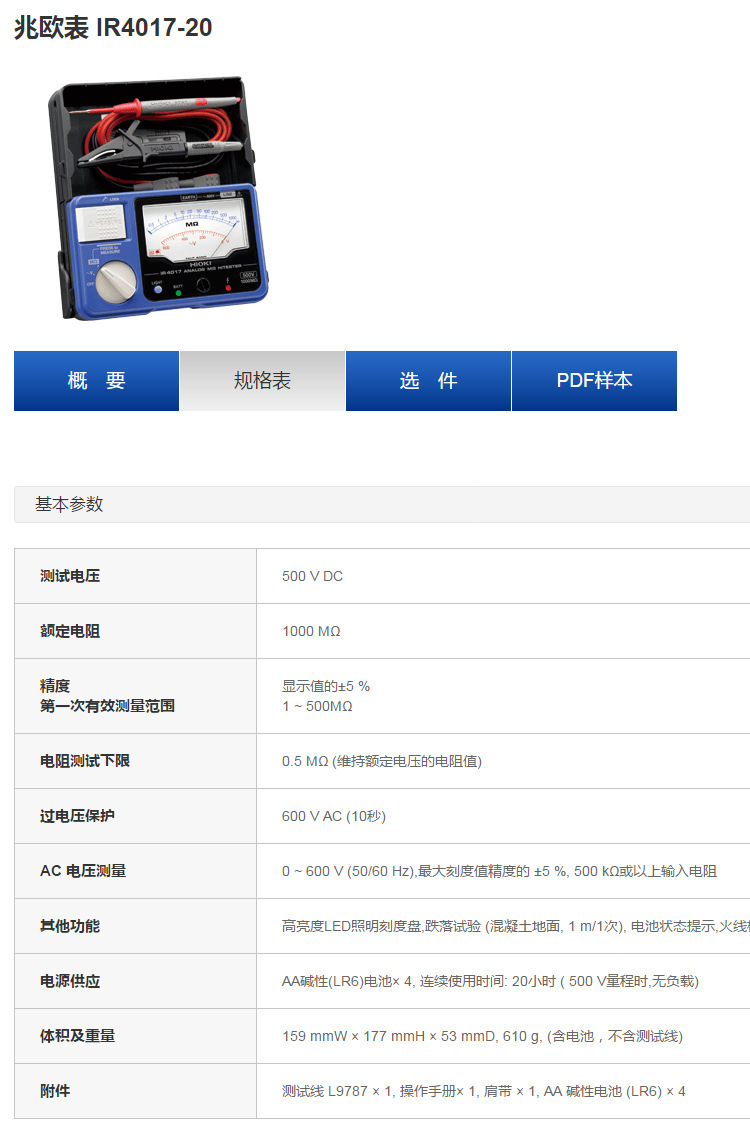The image size is (750, 1134).
Task: Select the 附件 row label
Action: point(55,1091)
